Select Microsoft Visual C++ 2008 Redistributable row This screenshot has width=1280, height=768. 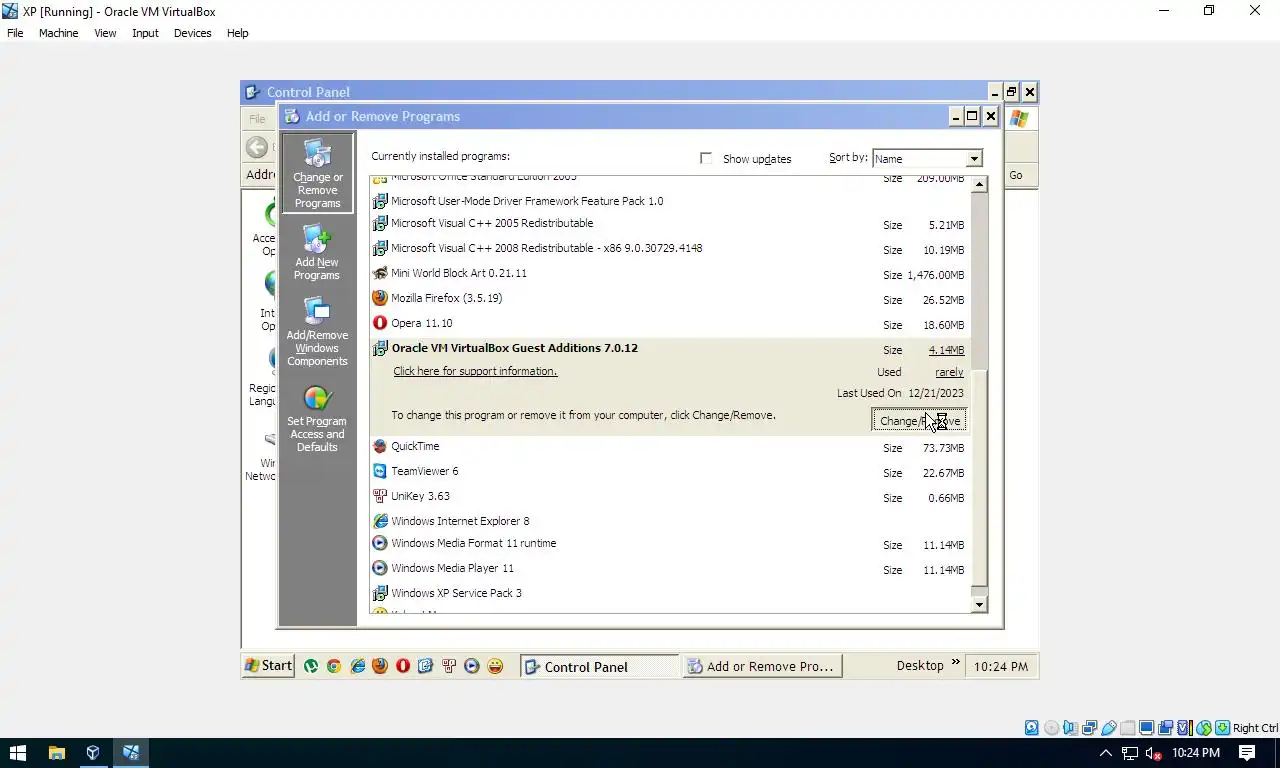(670, 248)
